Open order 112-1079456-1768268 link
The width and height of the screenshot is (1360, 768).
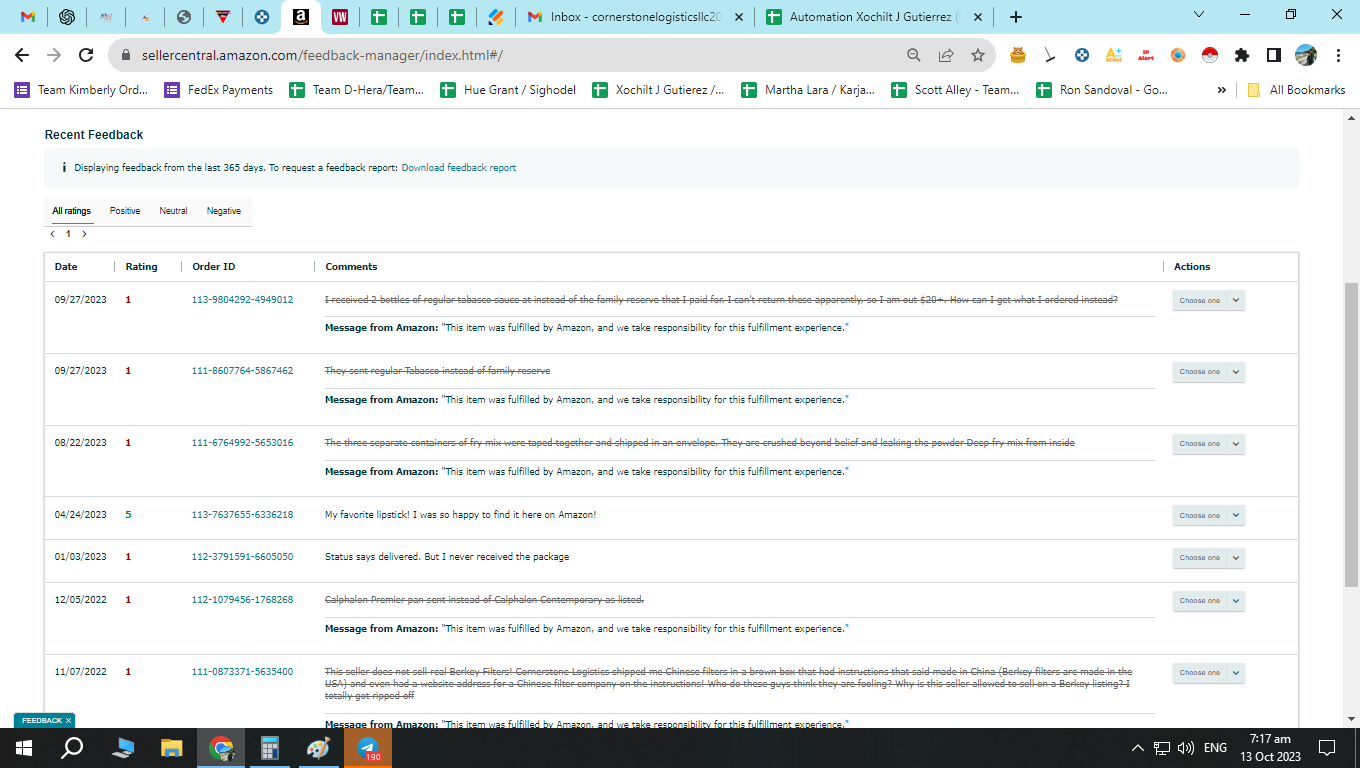click(242, 600)
